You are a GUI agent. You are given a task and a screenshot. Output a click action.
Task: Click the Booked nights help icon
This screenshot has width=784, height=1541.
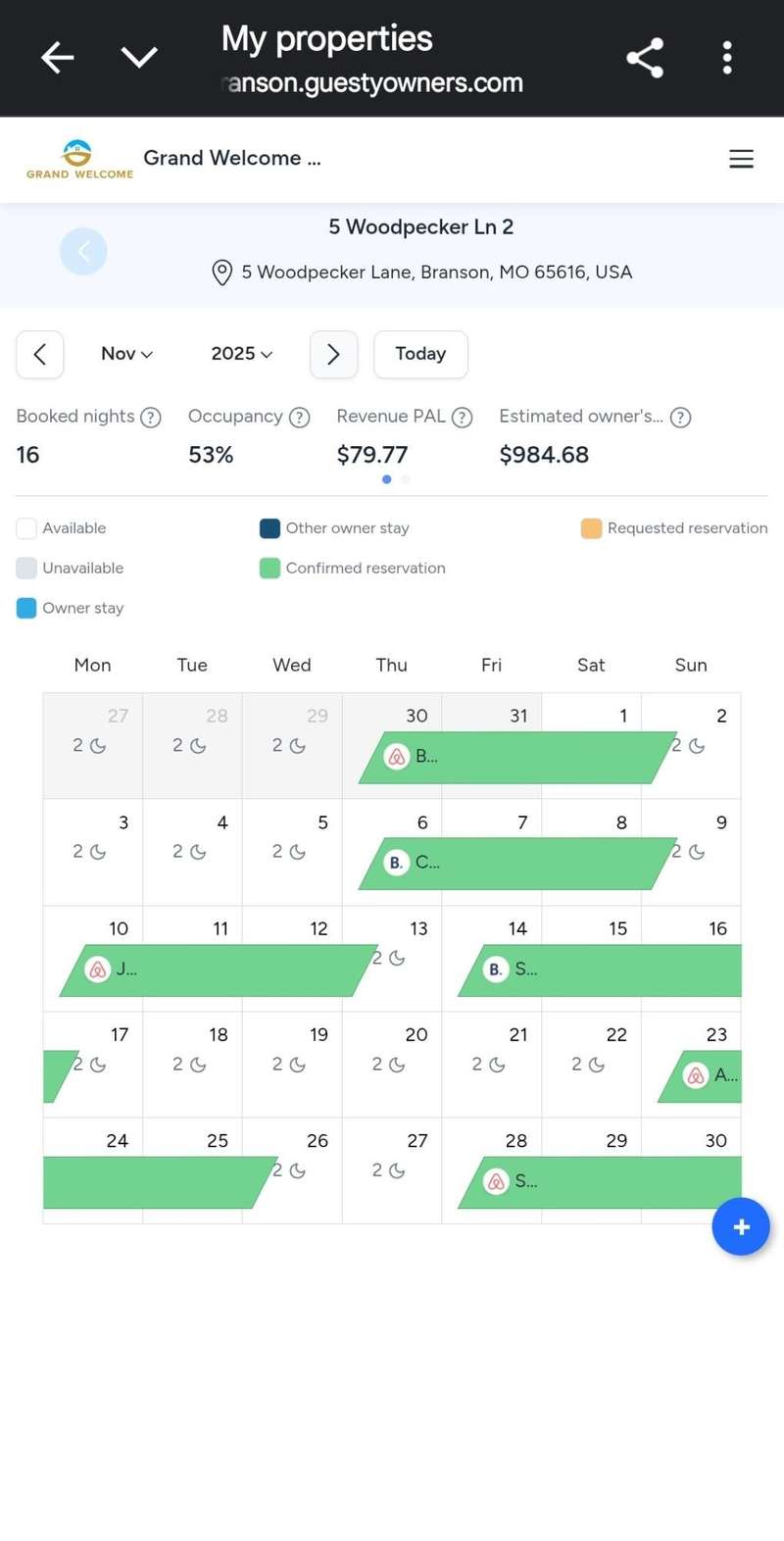click(151, 418)
